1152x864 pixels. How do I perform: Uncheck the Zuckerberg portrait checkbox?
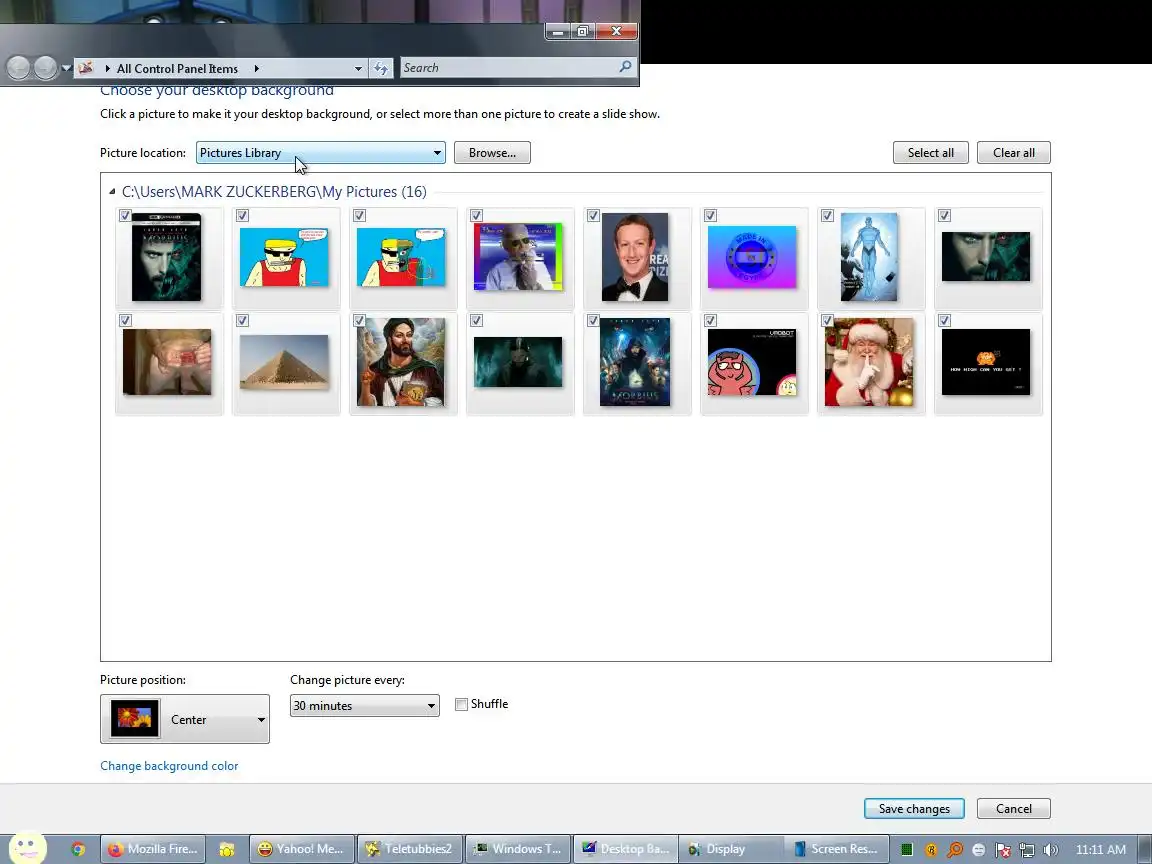pos(593,215)
